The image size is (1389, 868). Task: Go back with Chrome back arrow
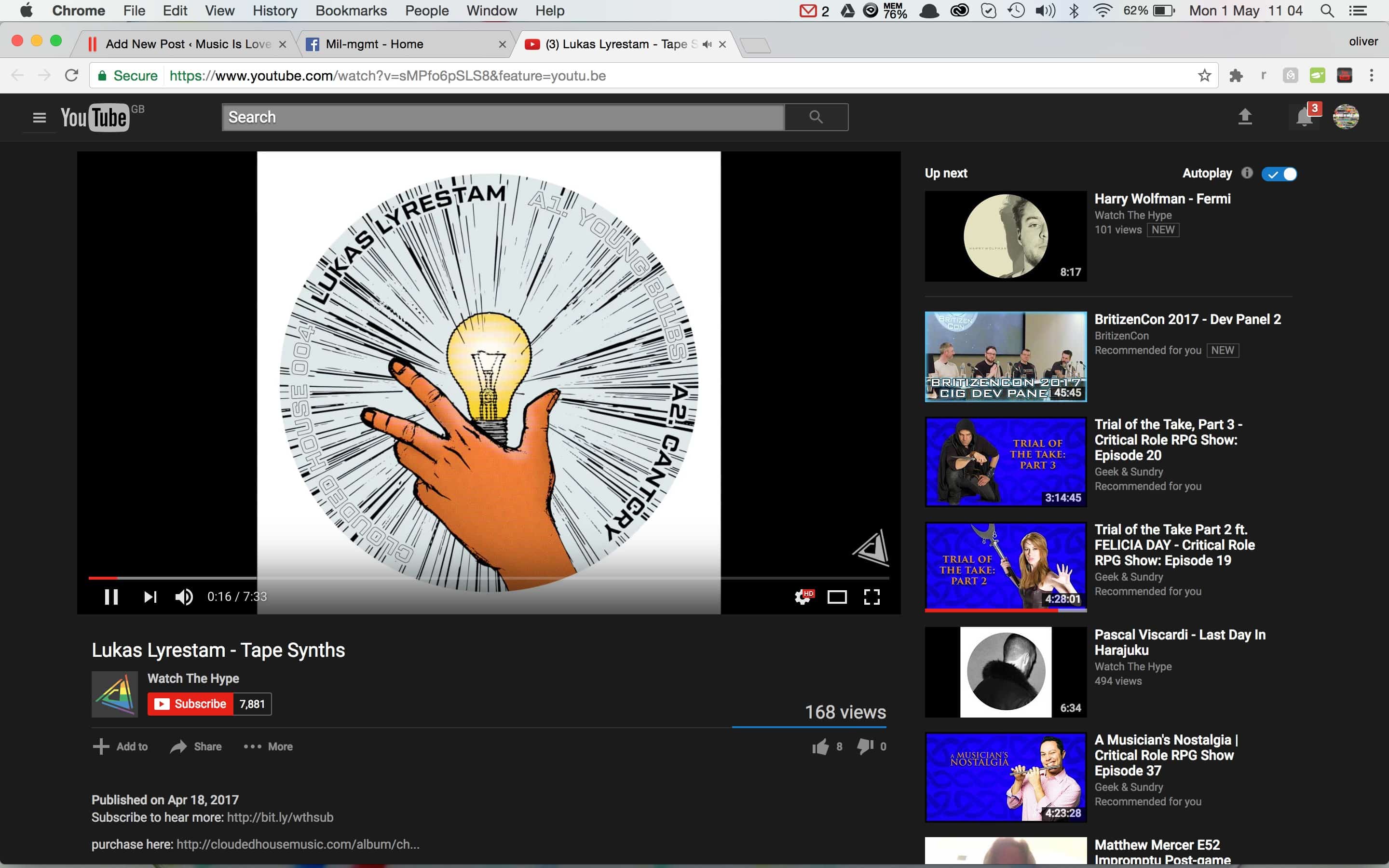point(17,75)
